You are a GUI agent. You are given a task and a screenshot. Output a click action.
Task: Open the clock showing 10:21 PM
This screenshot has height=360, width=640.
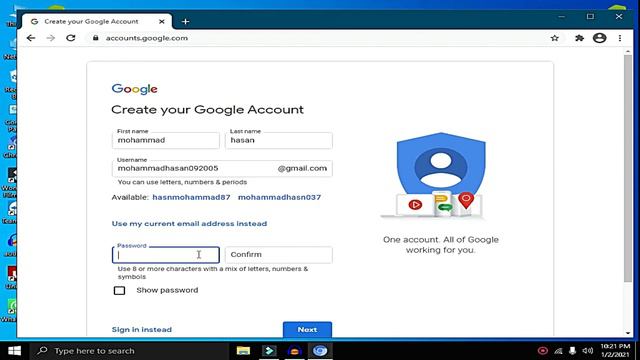[615, 351]
